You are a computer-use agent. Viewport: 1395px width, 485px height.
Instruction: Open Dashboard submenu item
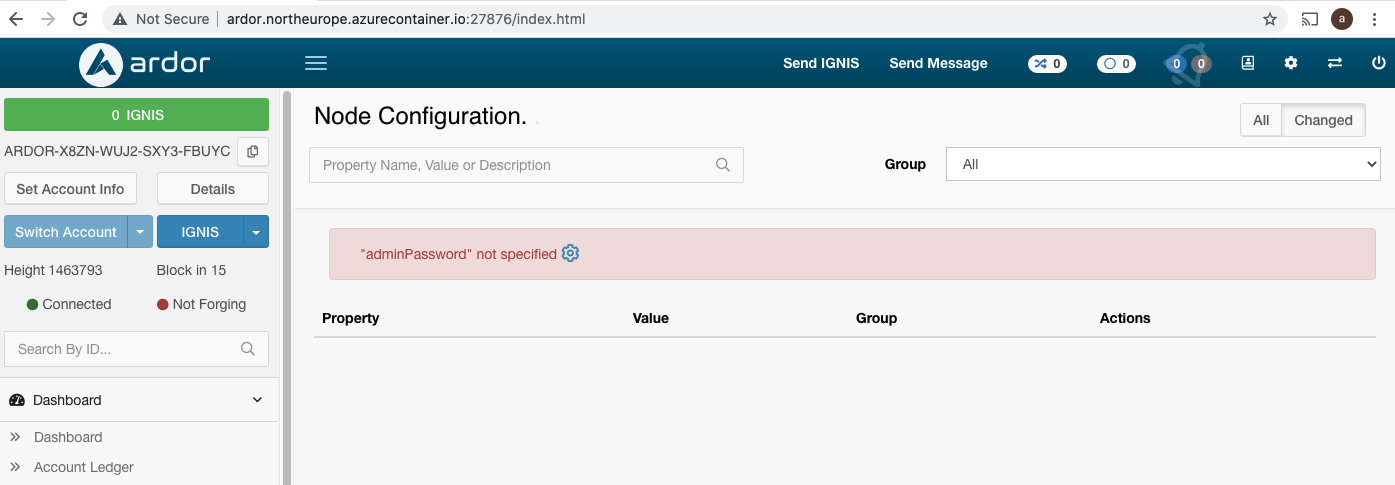(x=68, y=437)
